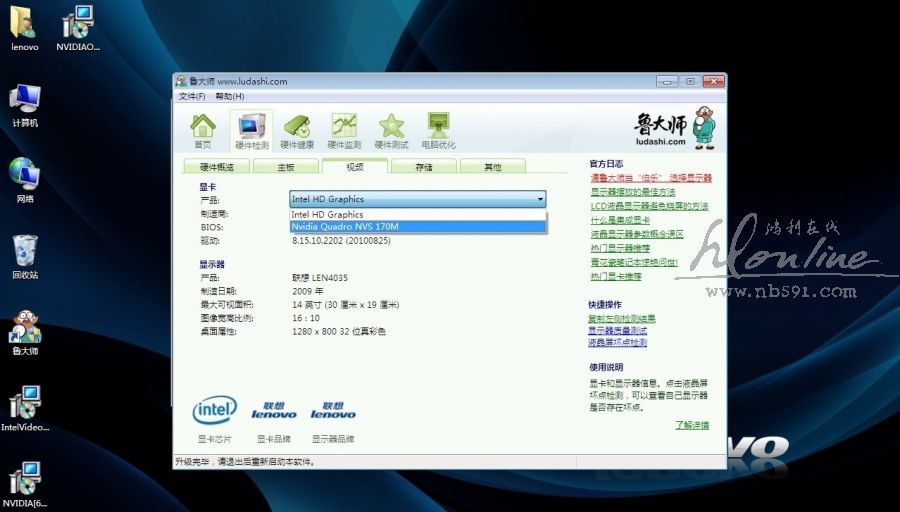Viewport: 900px width, 512px height.
Task: Open the 热门显示器推荐 link
Action: [620, 248]
